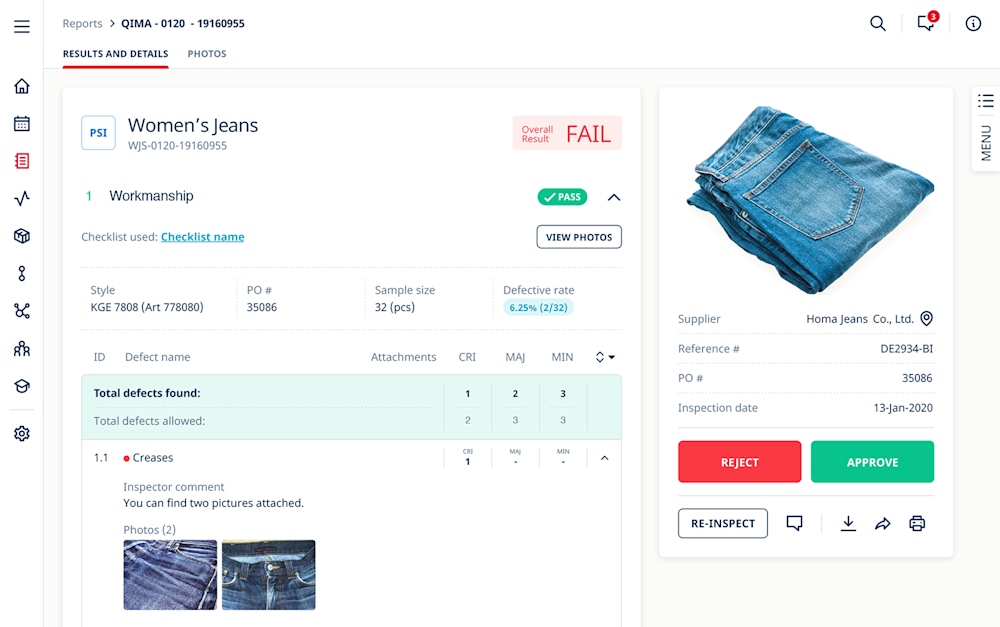Switch to the Photos tab

pyautogui.click(x=207, y=54)
